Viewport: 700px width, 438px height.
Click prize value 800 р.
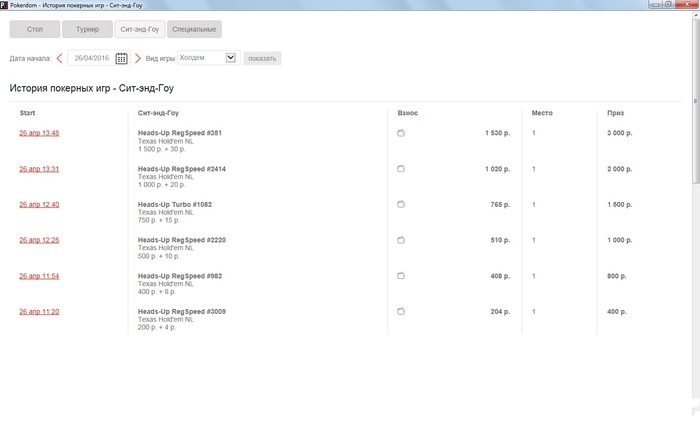pyautogui.click(x=617, y=276)
